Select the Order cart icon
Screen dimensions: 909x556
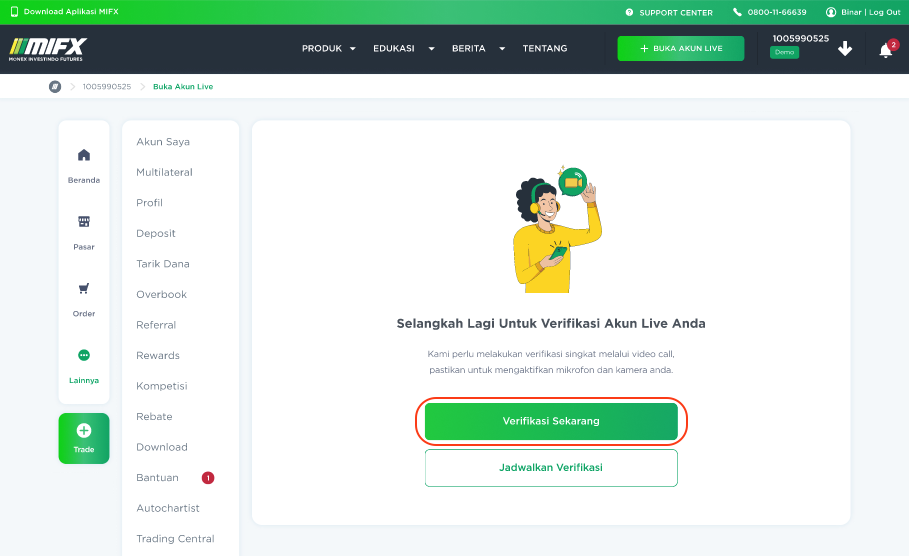click(84, 288)
